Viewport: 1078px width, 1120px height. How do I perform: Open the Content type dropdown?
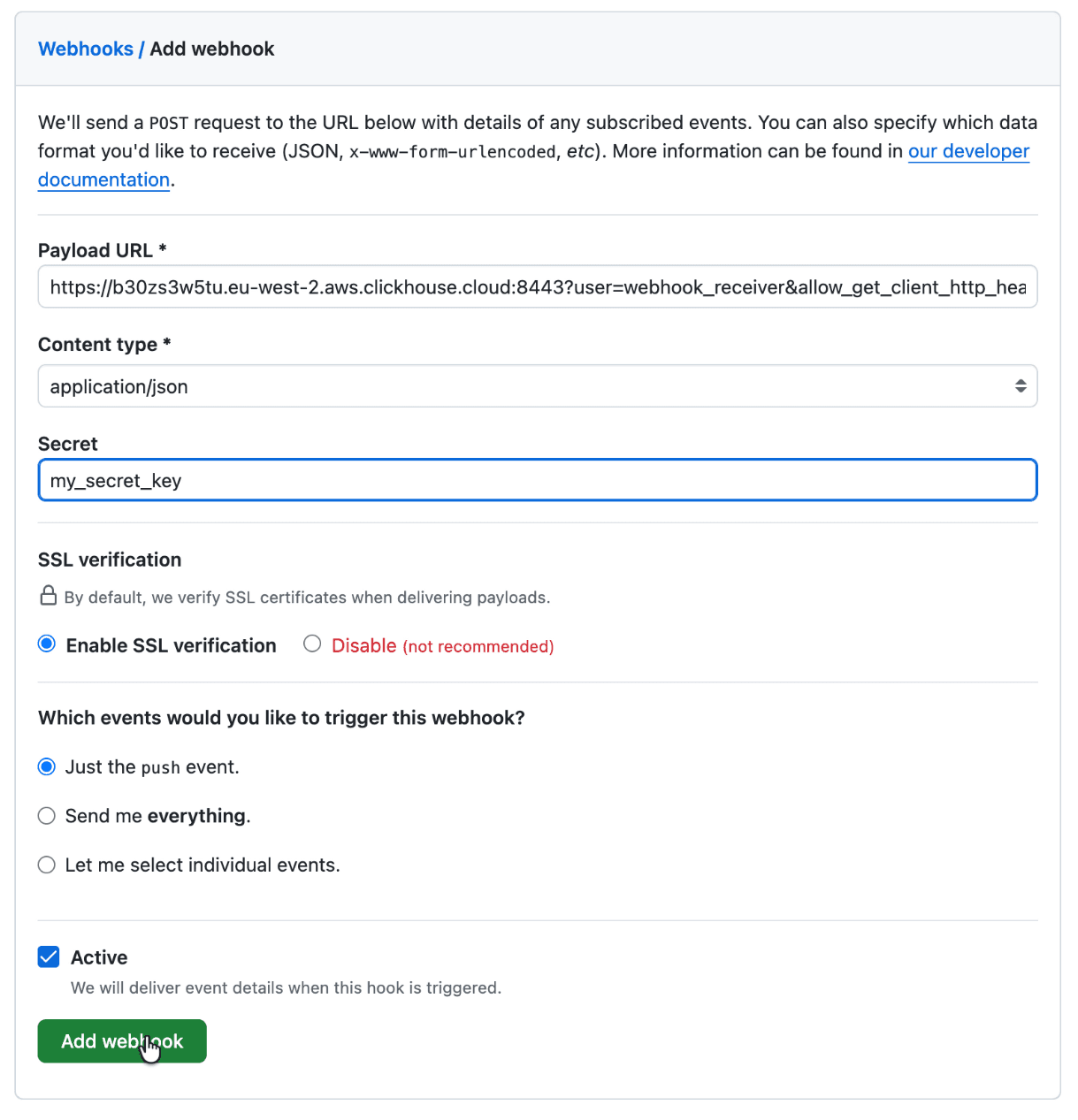click(537, 386)
